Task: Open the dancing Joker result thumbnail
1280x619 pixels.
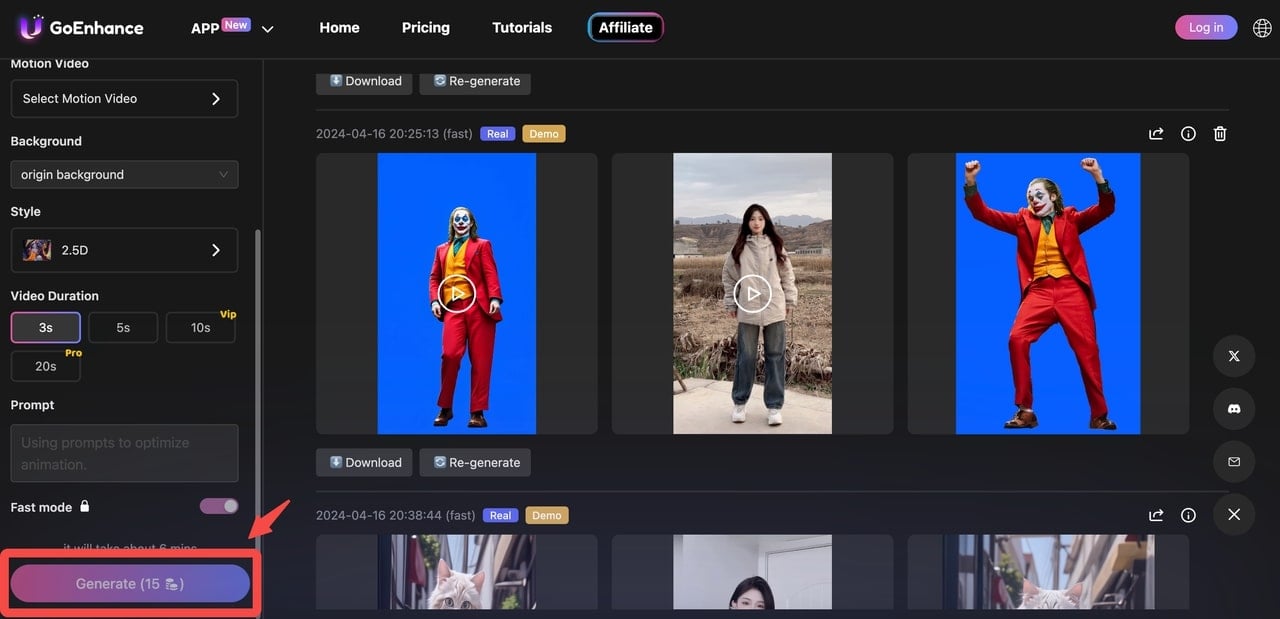Action: click(1048, 293)
